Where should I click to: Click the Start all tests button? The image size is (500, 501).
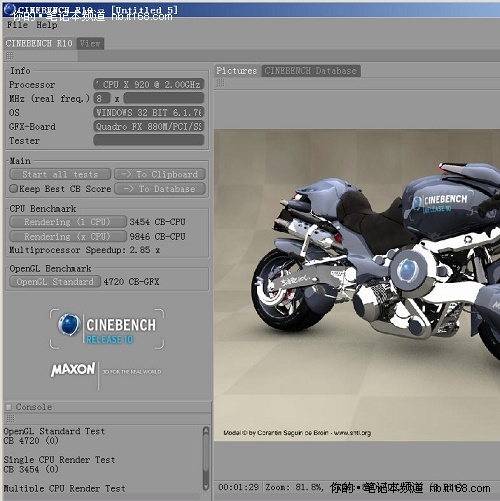[60, 174]
